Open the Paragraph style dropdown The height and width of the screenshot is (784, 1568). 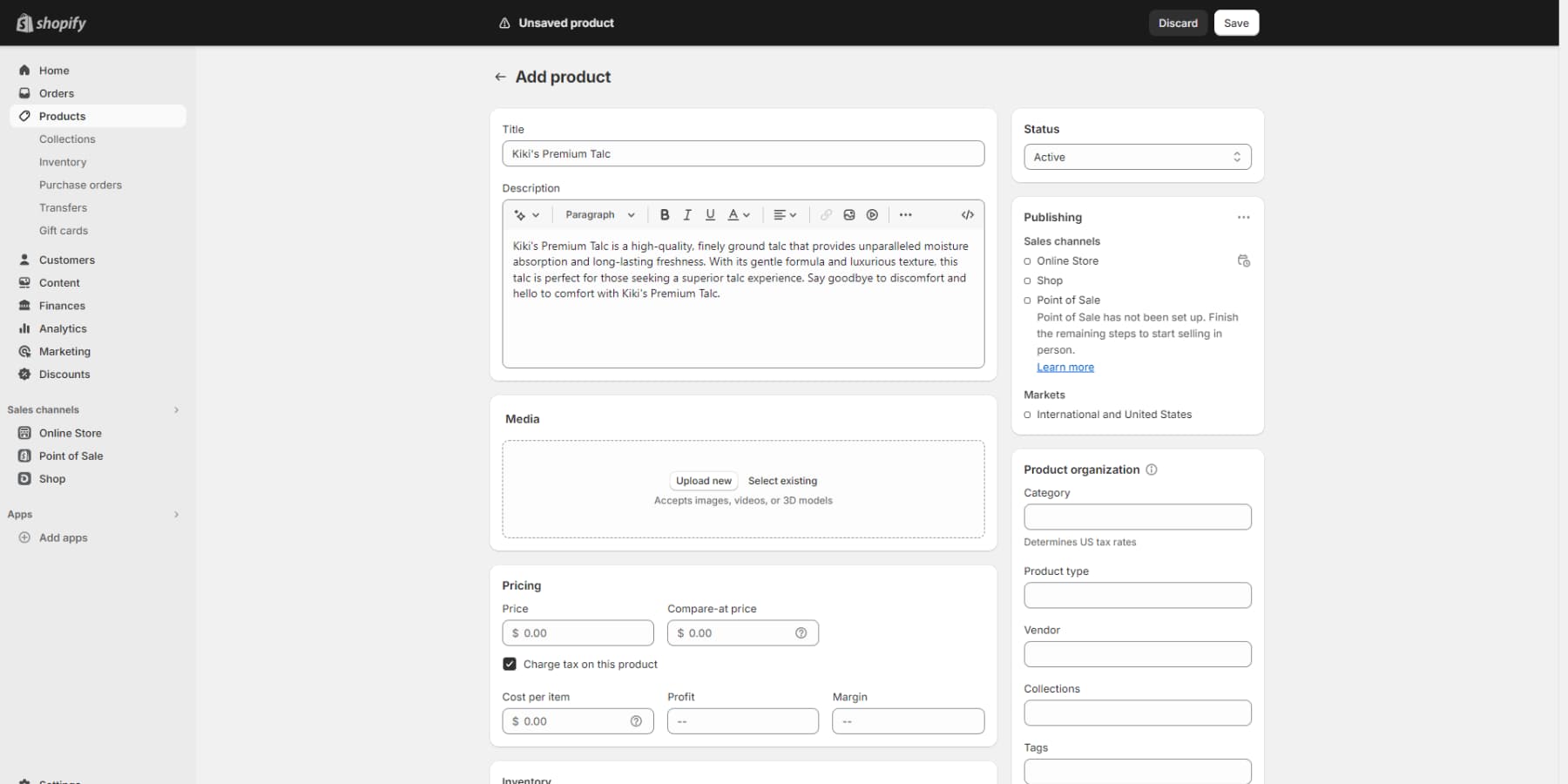pos(599,214)
